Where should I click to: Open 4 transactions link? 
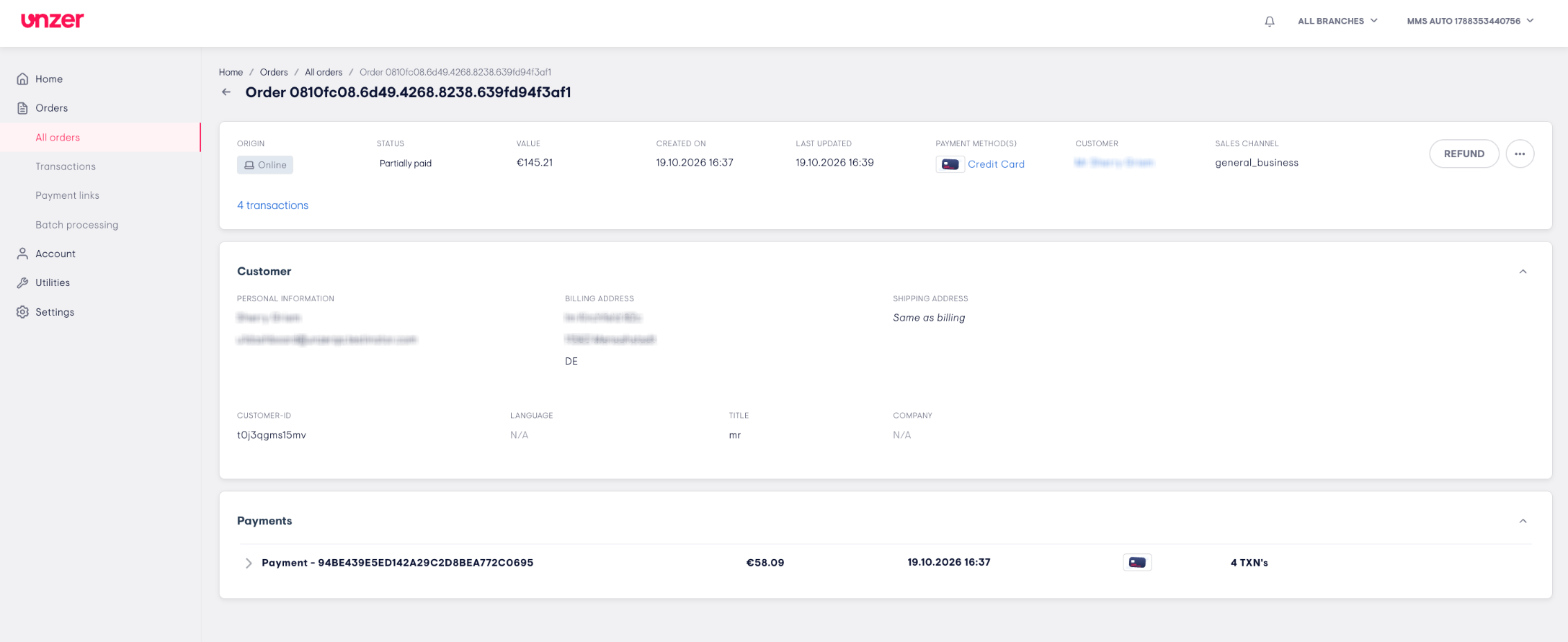pos(272,205)
